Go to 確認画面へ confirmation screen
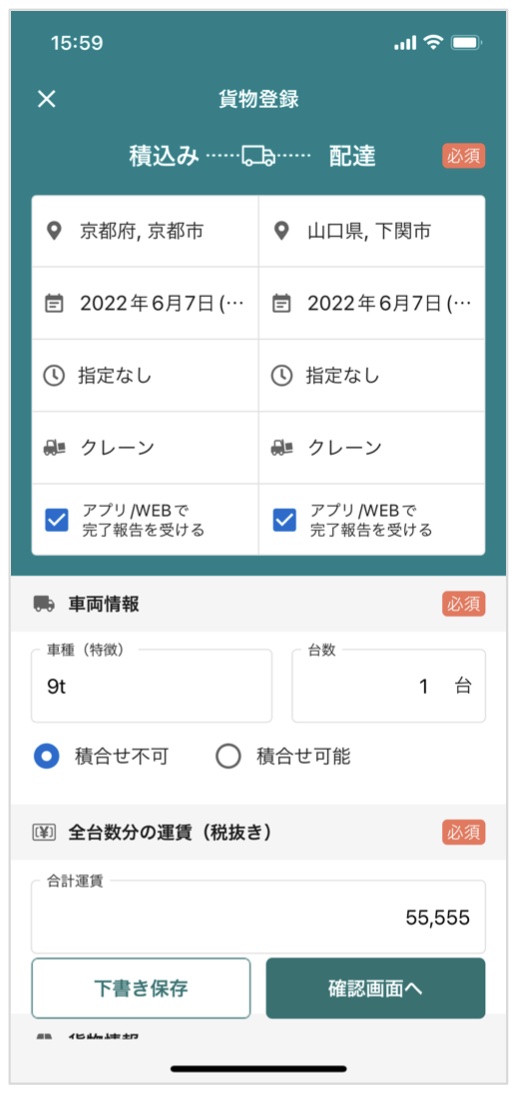Image resolution: width=522 pixels, height=1096 pixels. [x=375, y=988]
